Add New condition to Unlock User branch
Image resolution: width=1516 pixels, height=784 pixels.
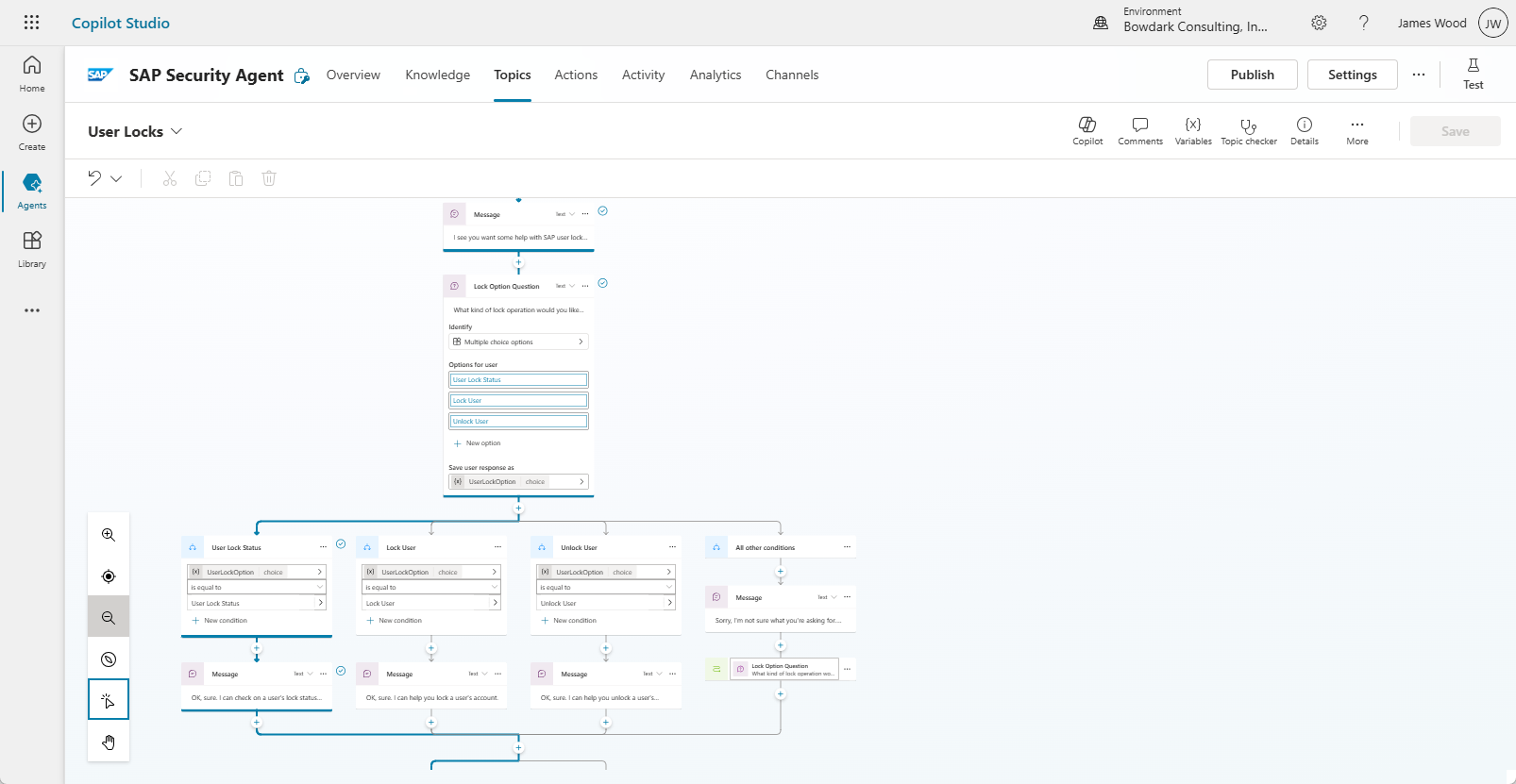569,621
